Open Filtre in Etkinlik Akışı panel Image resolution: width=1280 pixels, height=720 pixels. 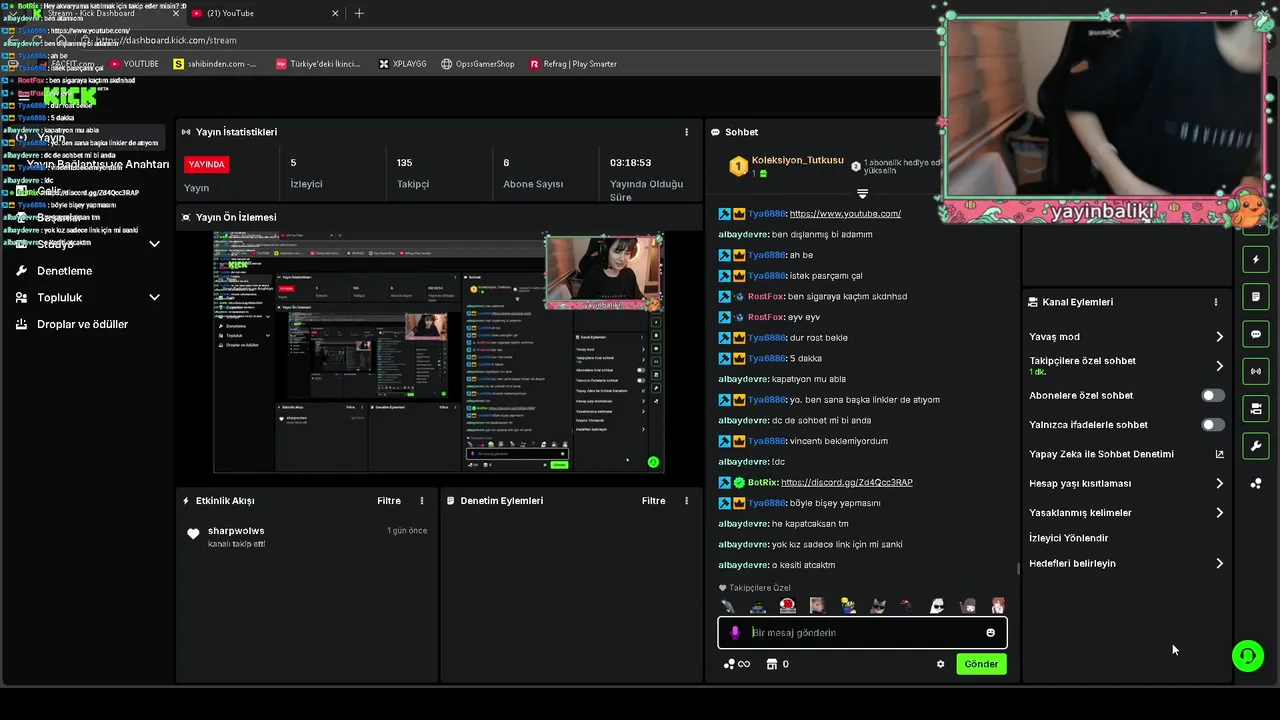[389, 501]
